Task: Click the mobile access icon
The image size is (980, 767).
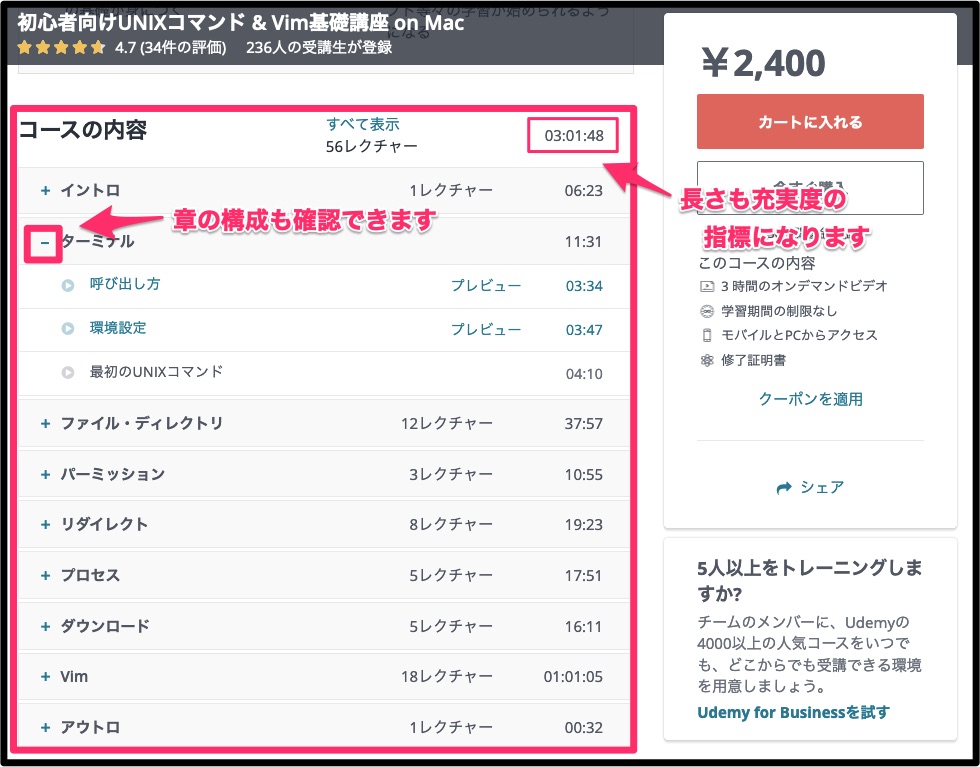Action: pos(707,335)
